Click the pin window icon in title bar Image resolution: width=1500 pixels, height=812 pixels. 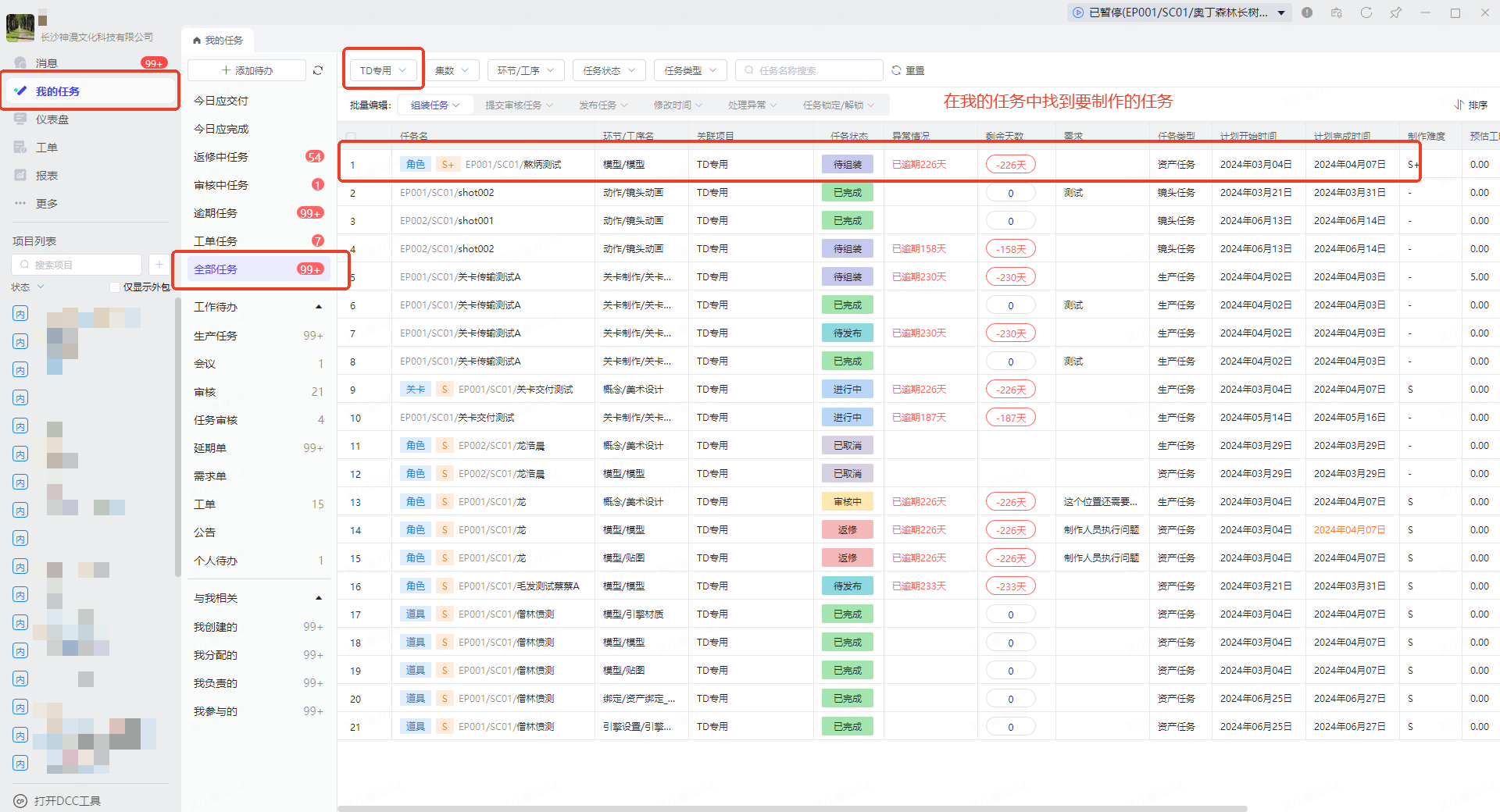(x=1395, y=12)
